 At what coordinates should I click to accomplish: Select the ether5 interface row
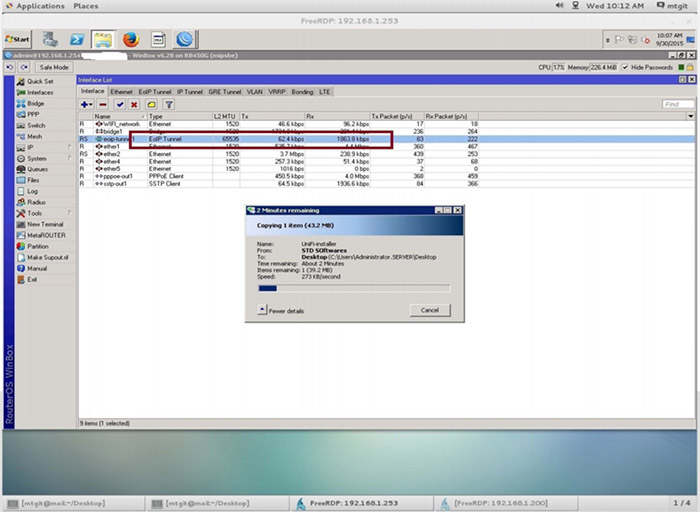click(279, 169)
